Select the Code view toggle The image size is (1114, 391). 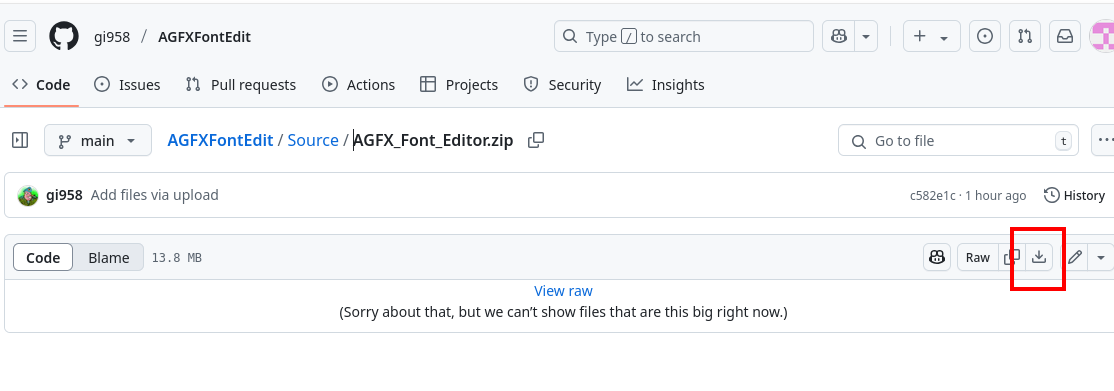pos(43,257)
